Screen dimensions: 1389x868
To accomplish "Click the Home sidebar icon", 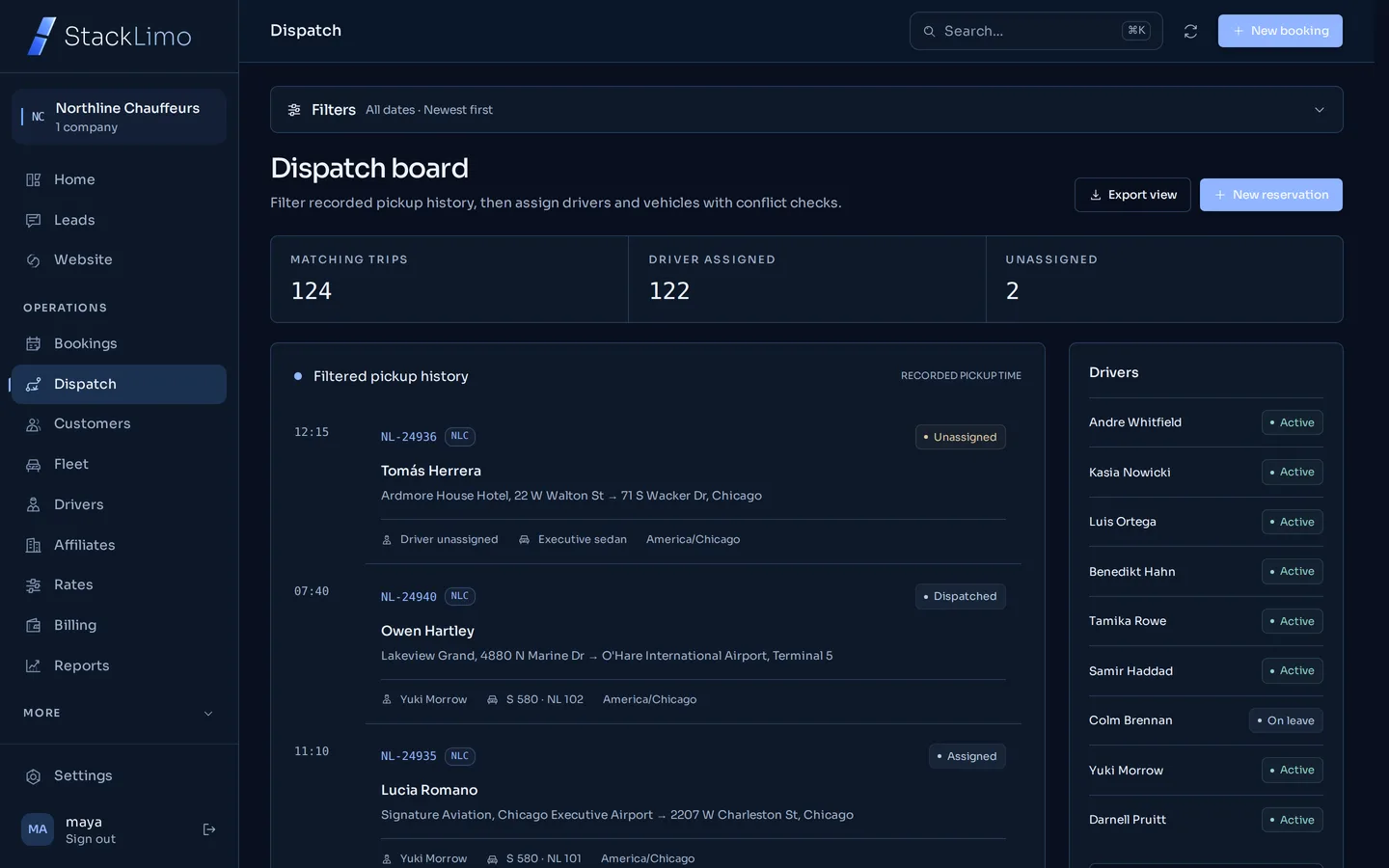I will (x=34, y=179).
